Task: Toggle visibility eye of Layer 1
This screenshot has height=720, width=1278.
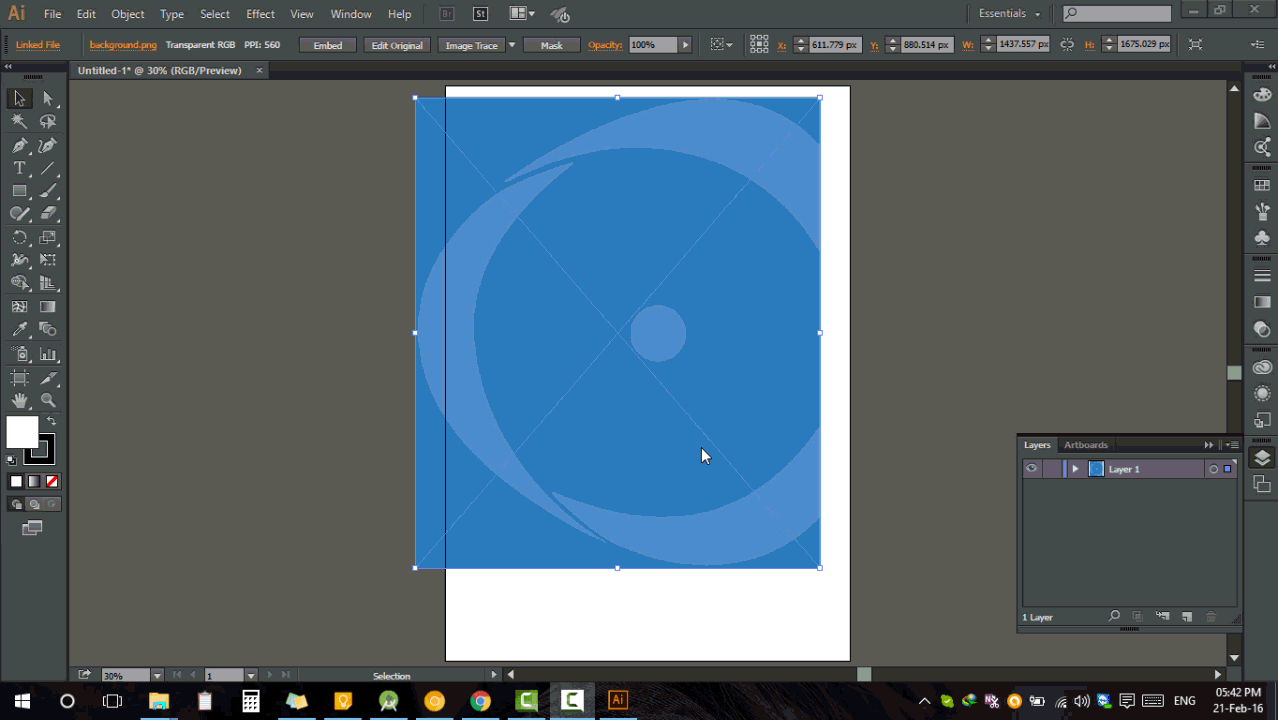Action: tap(1031, 468)
